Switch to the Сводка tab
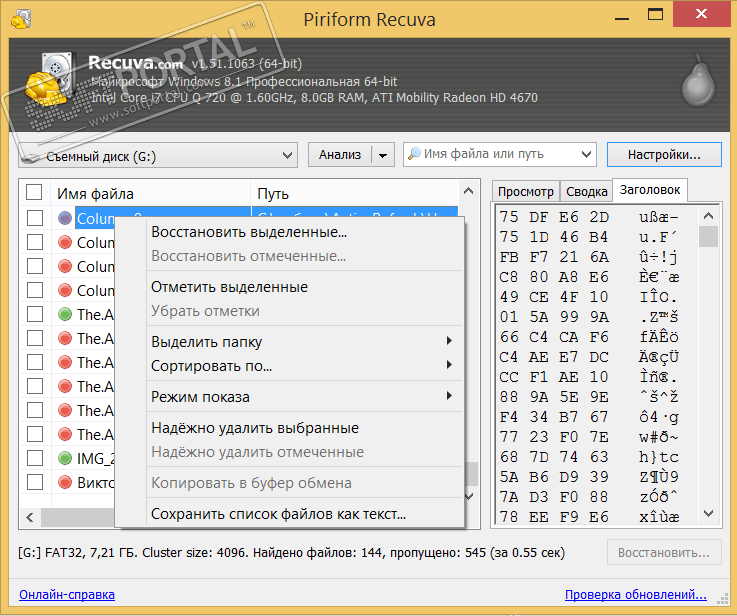The width and height of the screenshot is (737, 616). click(x=587, y=191)
